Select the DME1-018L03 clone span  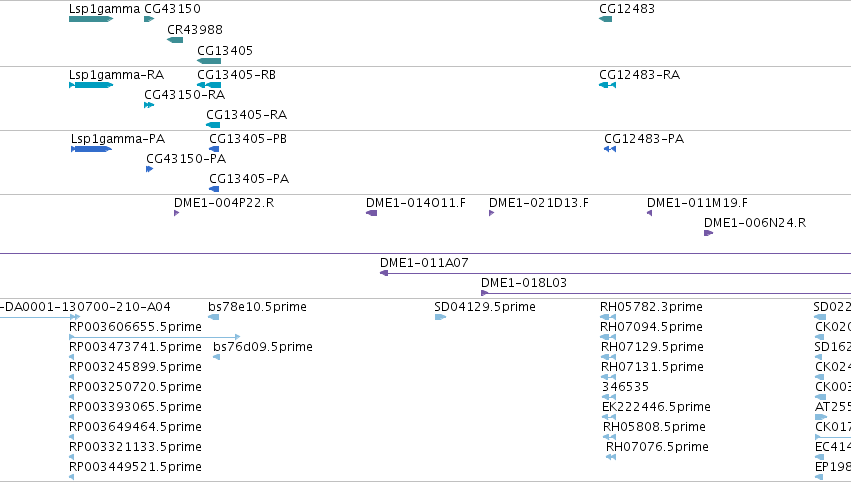(666, 293)
